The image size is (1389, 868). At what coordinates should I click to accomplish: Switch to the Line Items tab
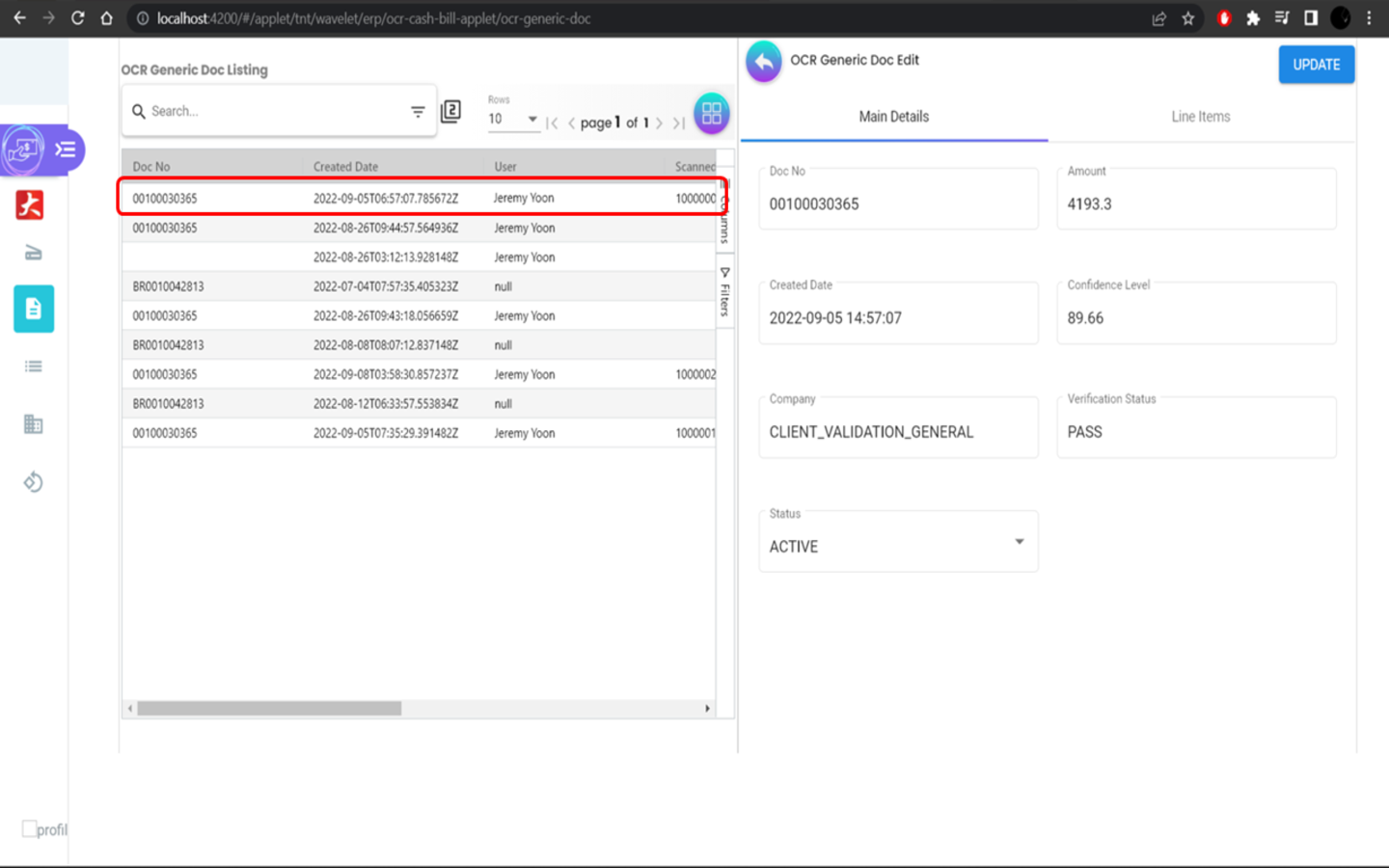(x=1200, y=117)
